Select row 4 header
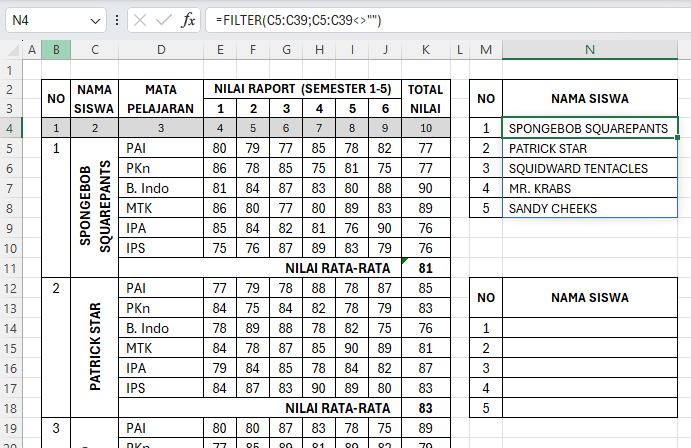Viewport: 691px width, 448px height. tap(11, 128)
